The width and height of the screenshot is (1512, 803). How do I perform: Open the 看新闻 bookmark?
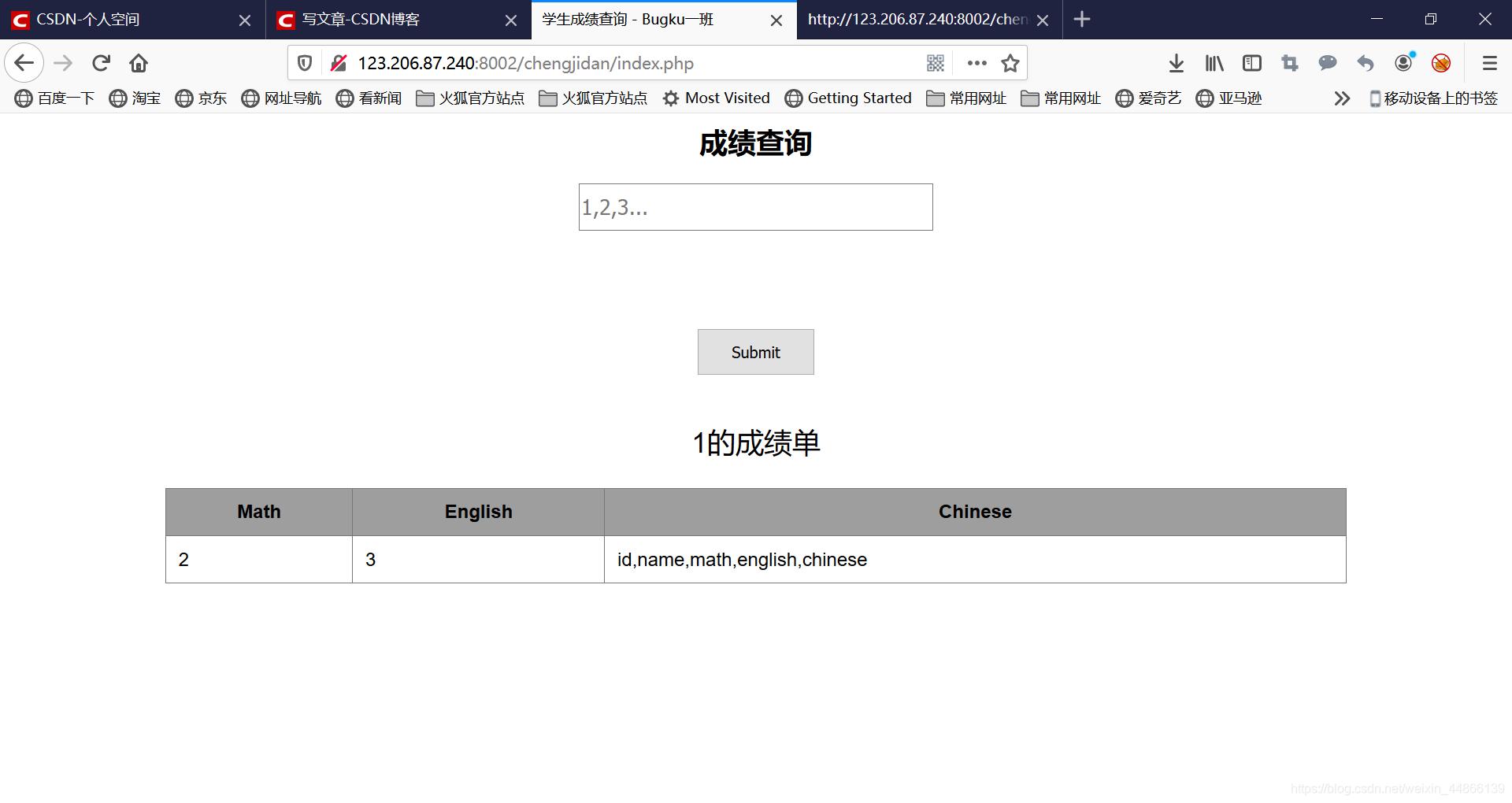point(369,98)
